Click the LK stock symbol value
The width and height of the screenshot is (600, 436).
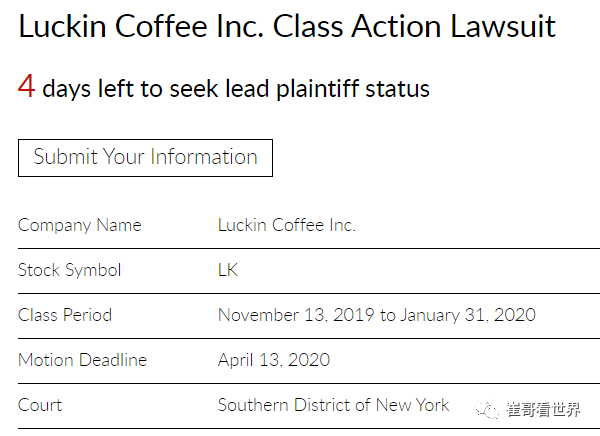point(228,270)
